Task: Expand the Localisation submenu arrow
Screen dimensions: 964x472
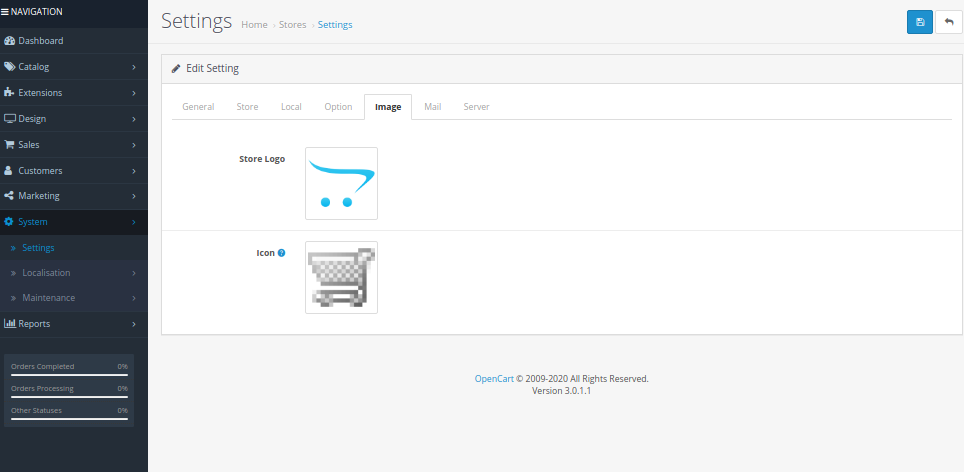Action: (x=133, y=273)
